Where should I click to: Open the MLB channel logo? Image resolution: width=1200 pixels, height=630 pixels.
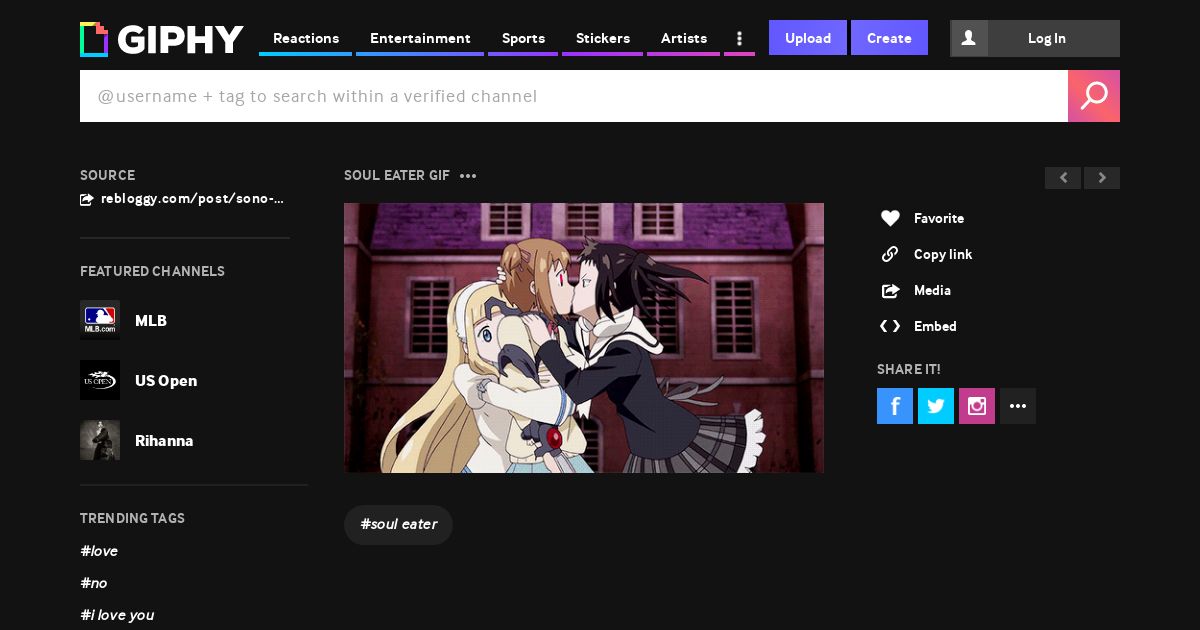(x=100, y=320)
